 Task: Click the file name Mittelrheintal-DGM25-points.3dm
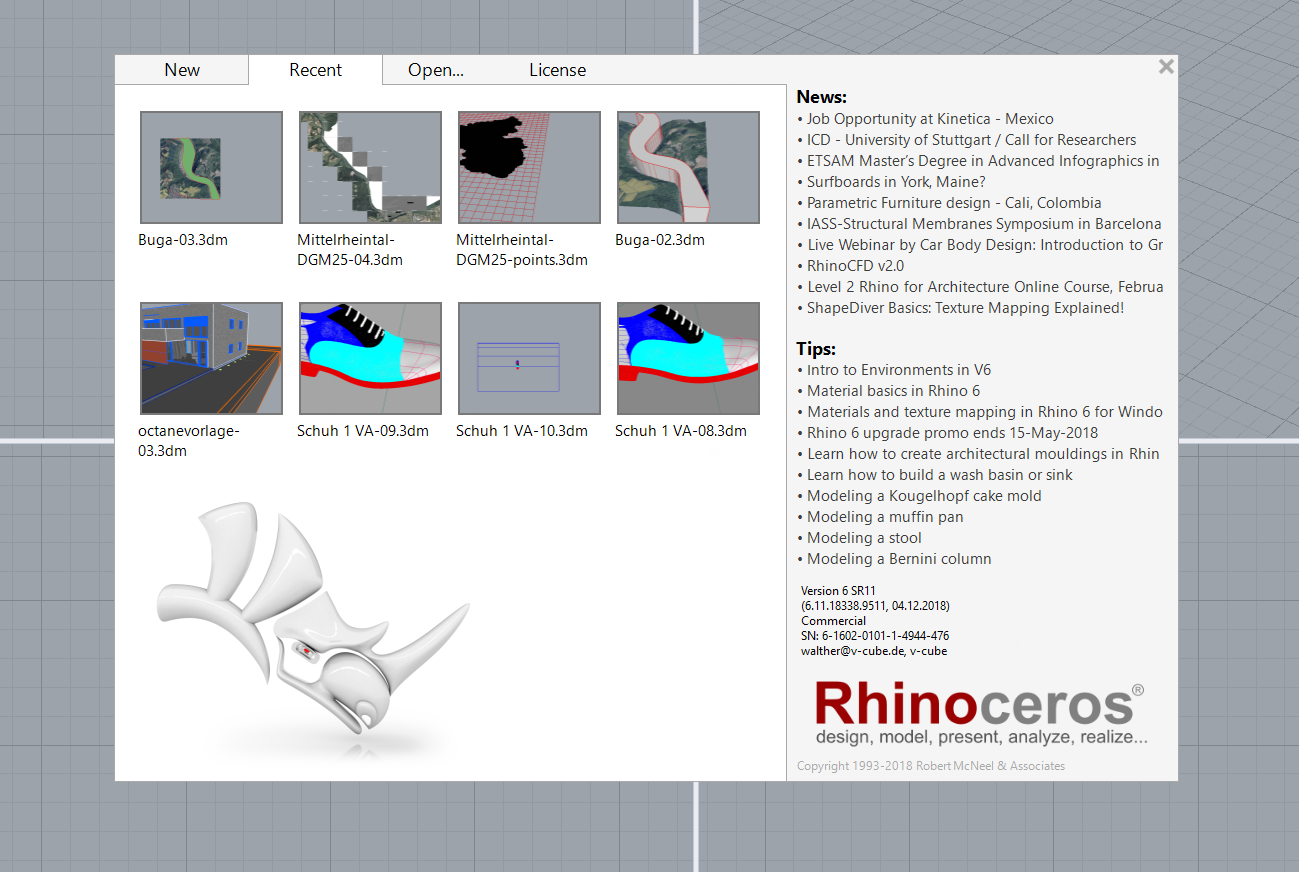522,250
